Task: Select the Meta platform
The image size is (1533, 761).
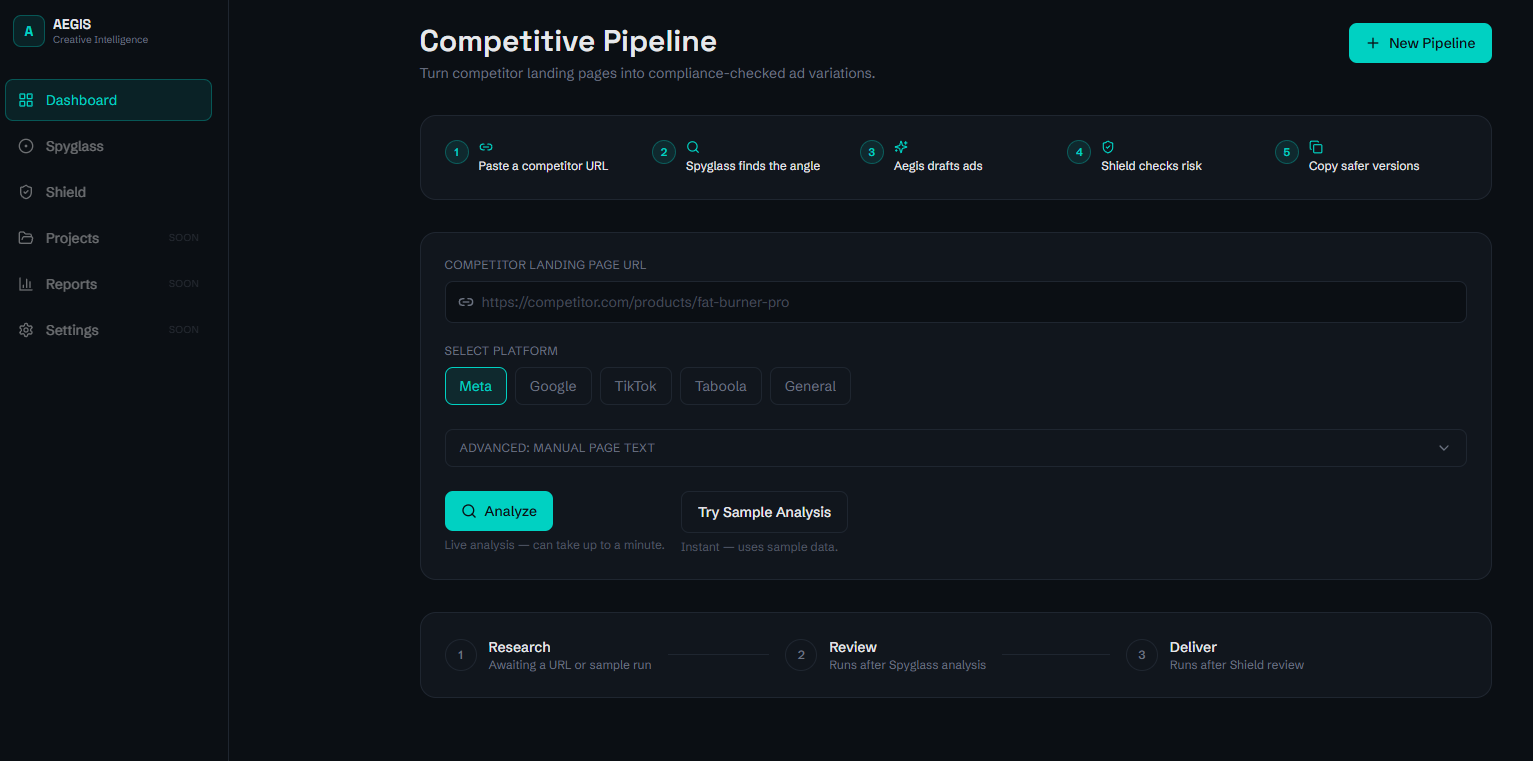Action: point(476,386)
